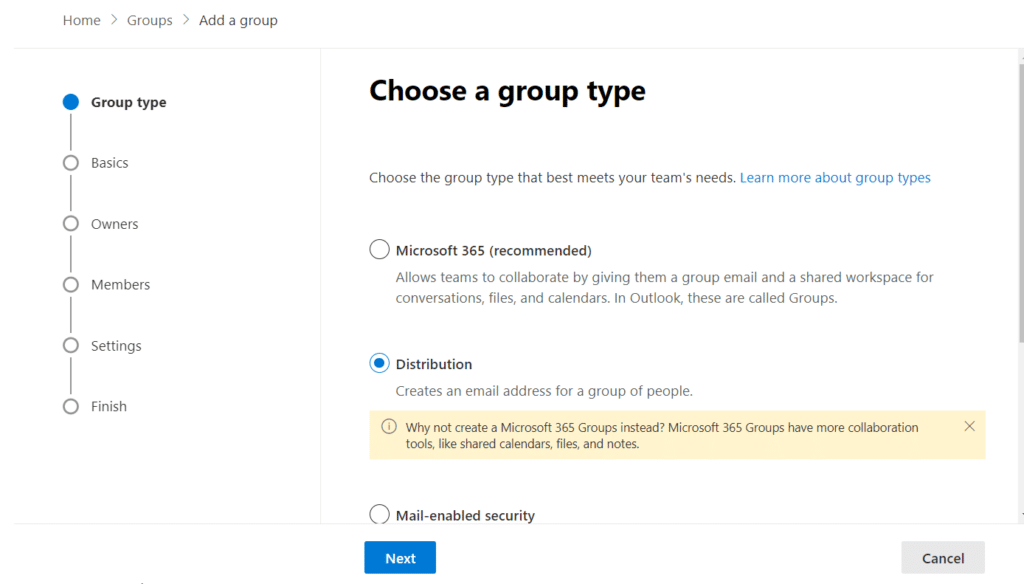Navigate to Groups in the breadcrumb
Screen dimensions: 1024x584
click(x=150, y=20)
